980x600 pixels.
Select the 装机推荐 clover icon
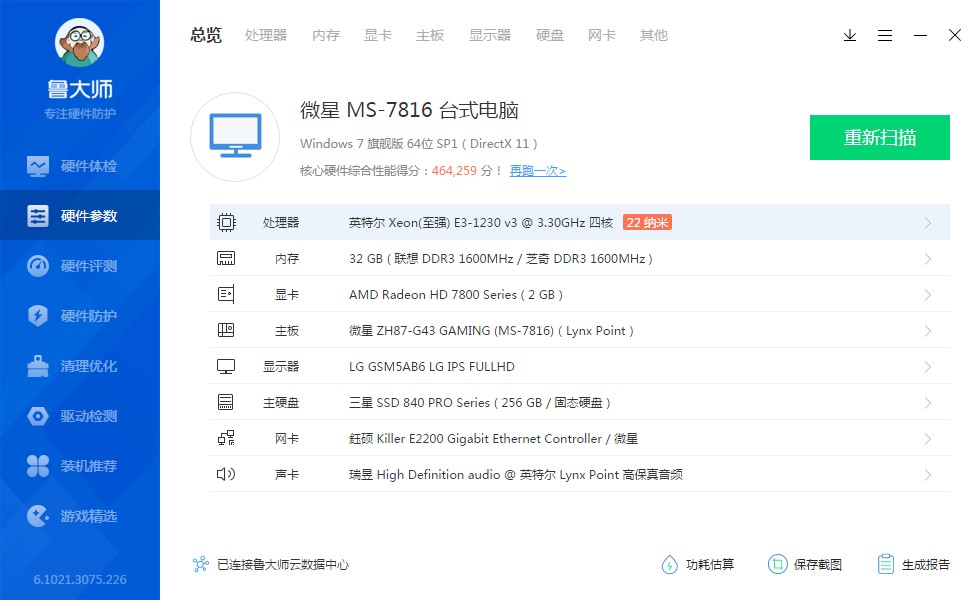(x=38, y=466)
